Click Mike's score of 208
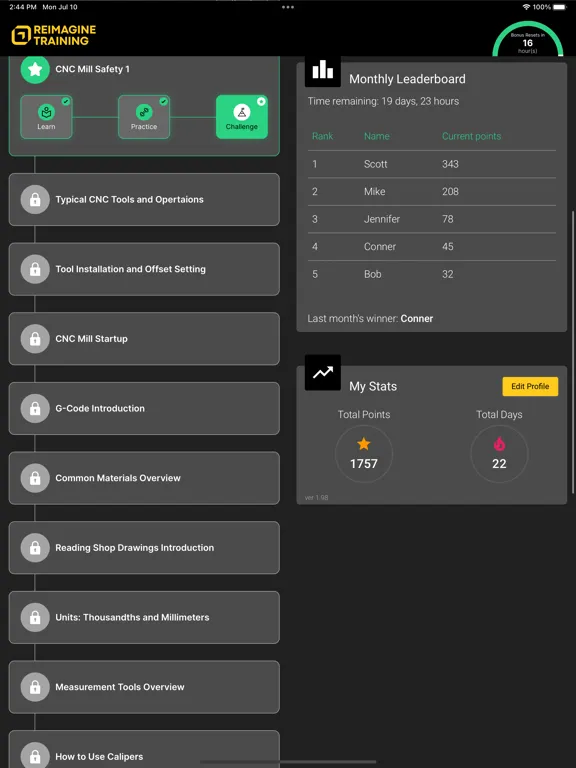This screenshot has height=768, width=576. click(x=450, y=192)
